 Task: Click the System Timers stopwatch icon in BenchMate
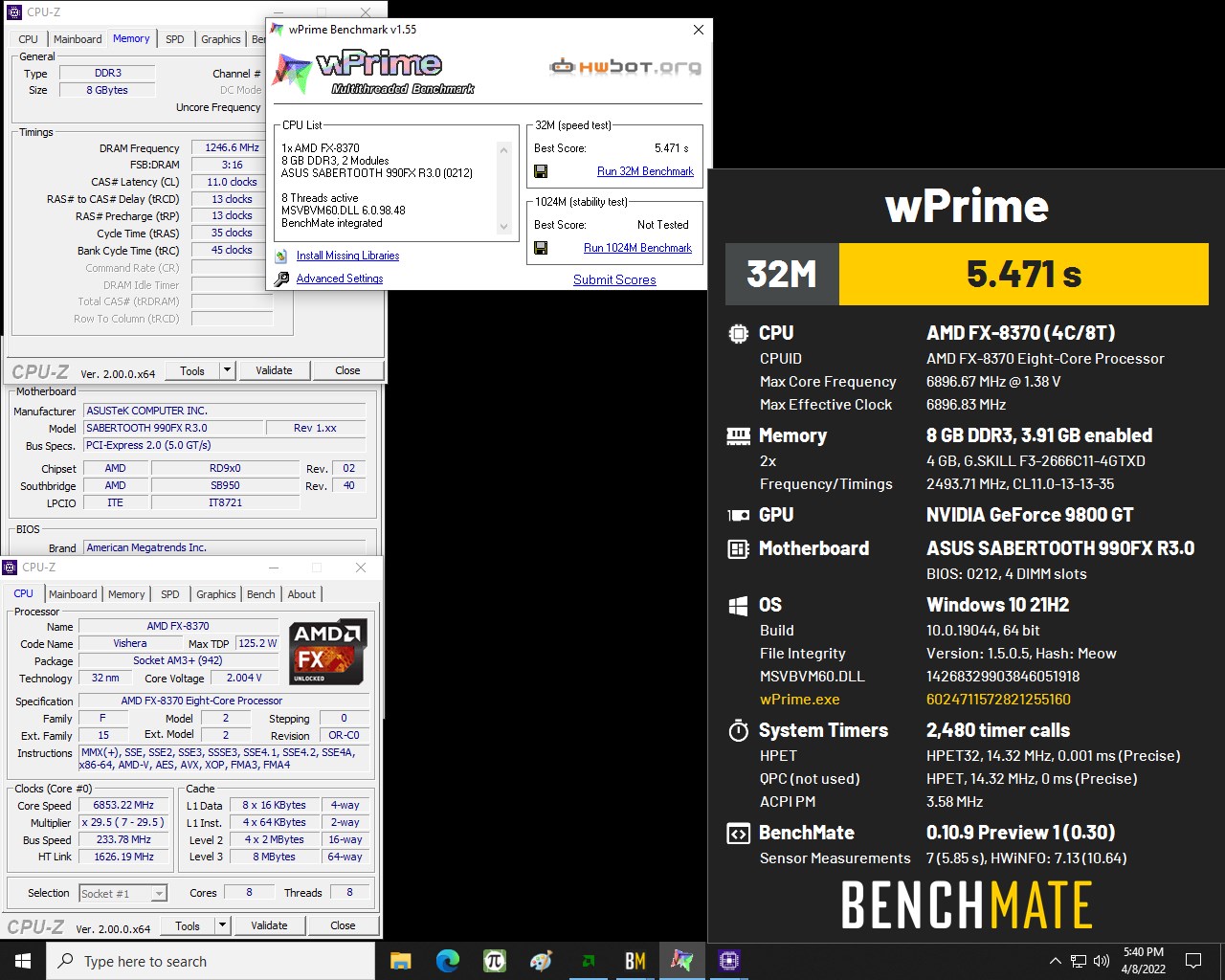(x=738, y=731)
